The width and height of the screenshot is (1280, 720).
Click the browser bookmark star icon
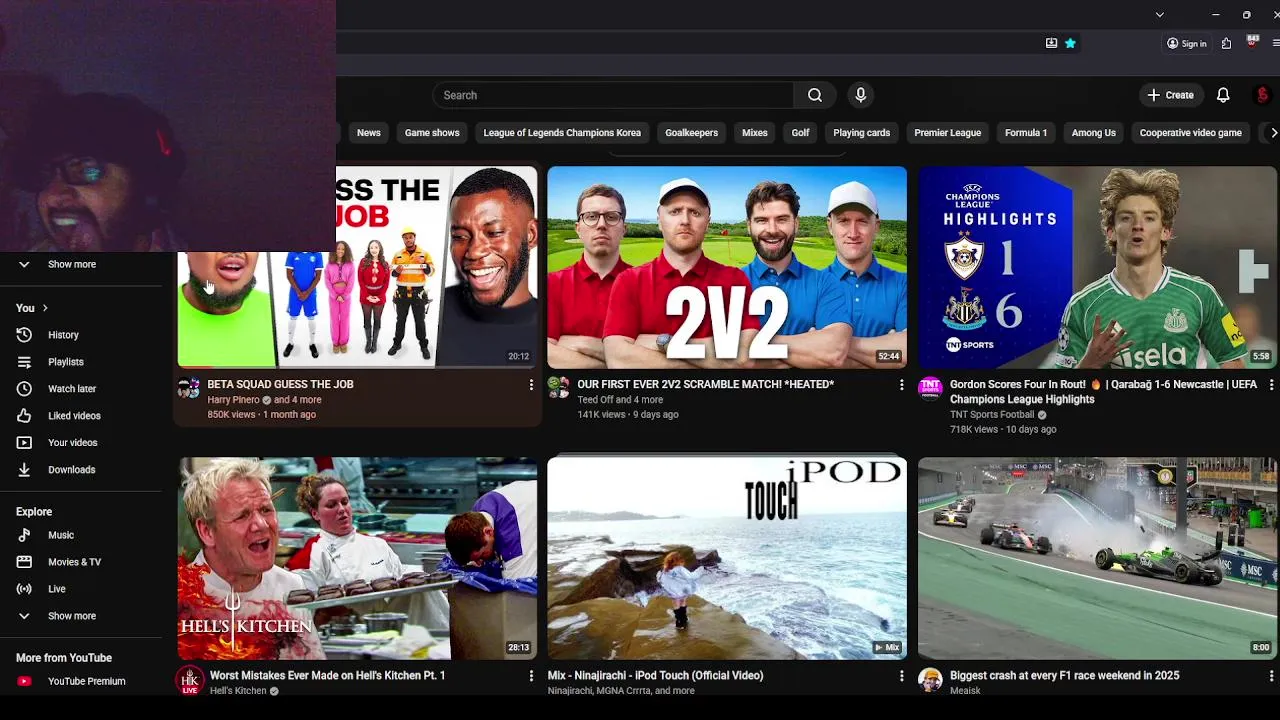pyautogui.click(x=1070, y=43)
